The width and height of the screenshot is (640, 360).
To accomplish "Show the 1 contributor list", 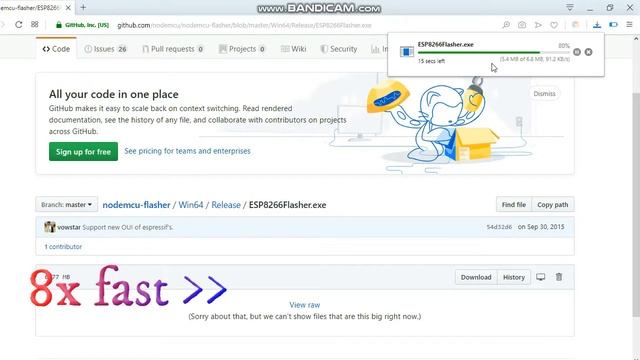I will click(x=63, y=247).
